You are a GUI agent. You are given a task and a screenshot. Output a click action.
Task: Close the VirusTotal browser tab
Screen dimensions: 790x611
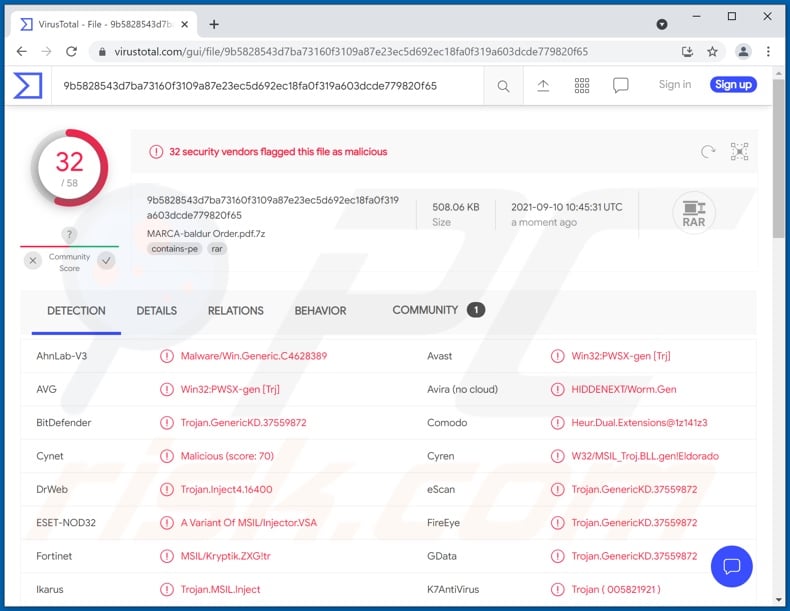(185, 24)
